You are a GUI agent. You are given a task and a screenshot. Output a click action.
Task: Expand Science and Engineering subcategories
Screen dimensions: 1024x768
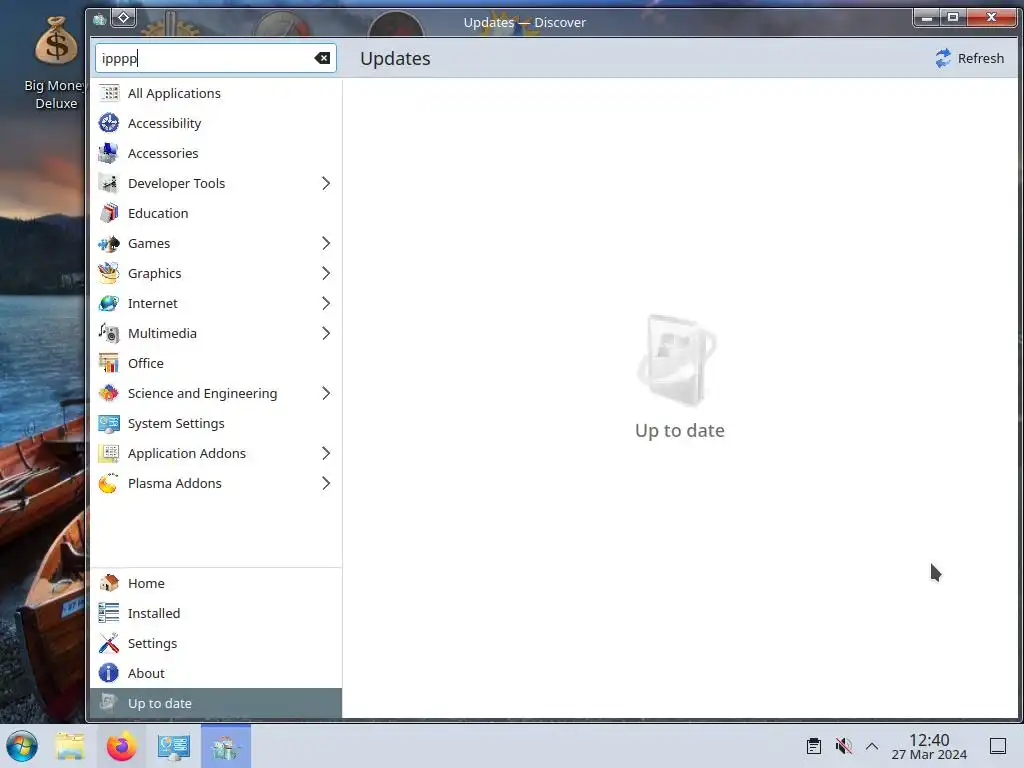pyautogui.click(x=326, y=394)
